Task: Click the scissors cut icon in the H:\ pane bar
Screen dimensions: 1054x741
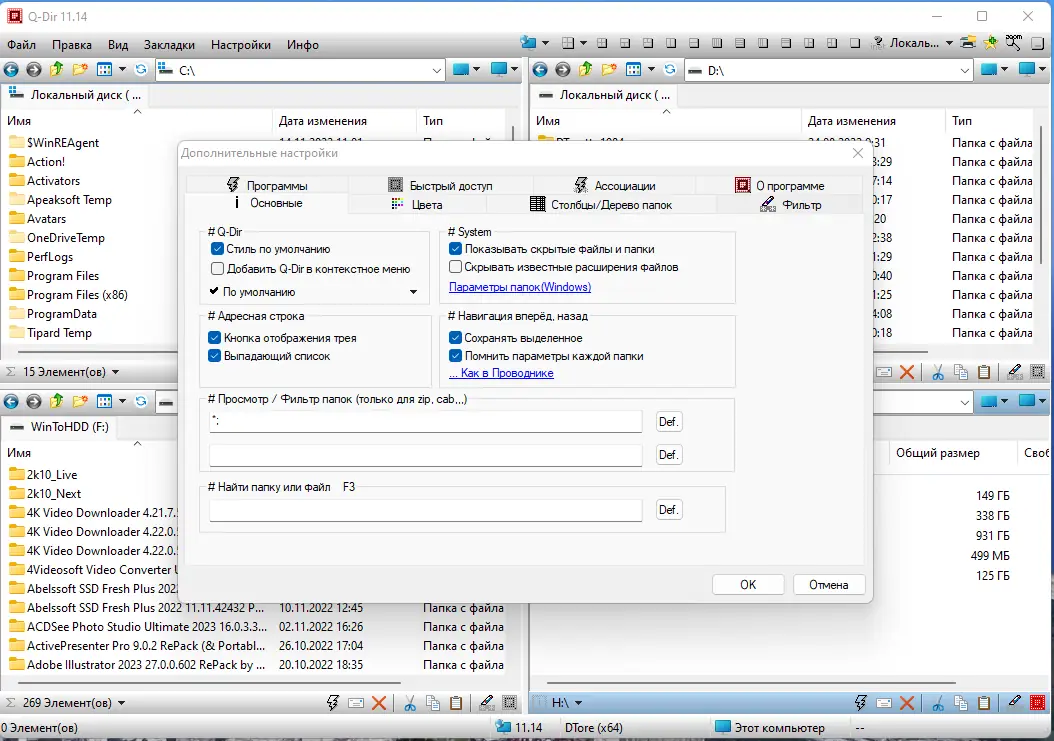Action: point(938,703)
